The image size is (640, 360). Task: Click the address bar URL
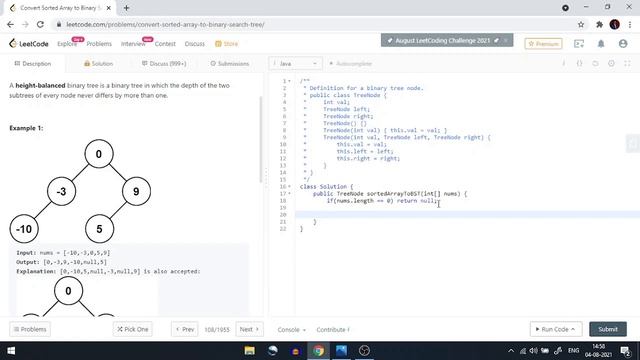tap(165, 24)
